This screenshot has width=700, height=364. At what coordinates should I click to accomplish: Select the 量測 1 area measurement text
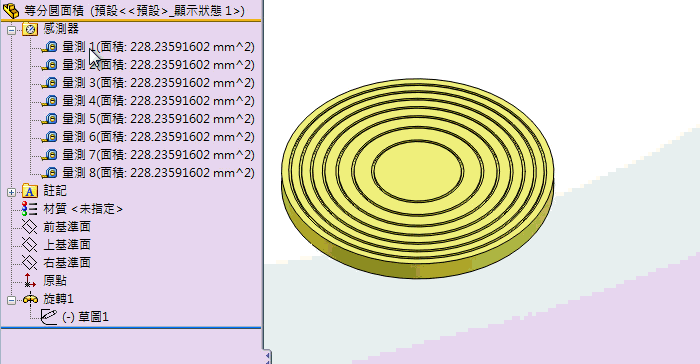pyautogui.click(x=158, y=47)
